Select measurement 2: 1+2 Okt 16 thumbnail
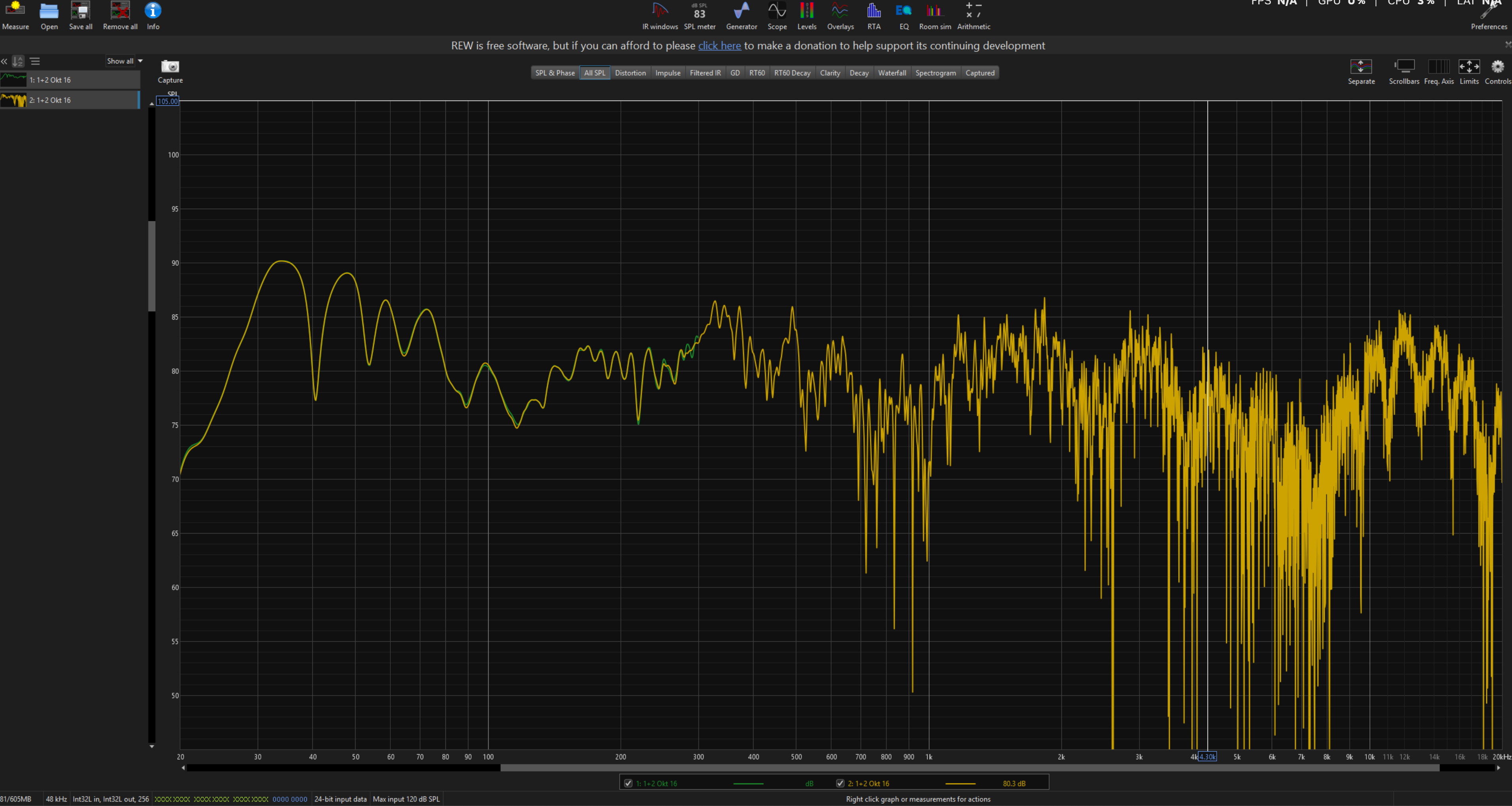The image size is (1512, 806). click(x=13, y=100)
